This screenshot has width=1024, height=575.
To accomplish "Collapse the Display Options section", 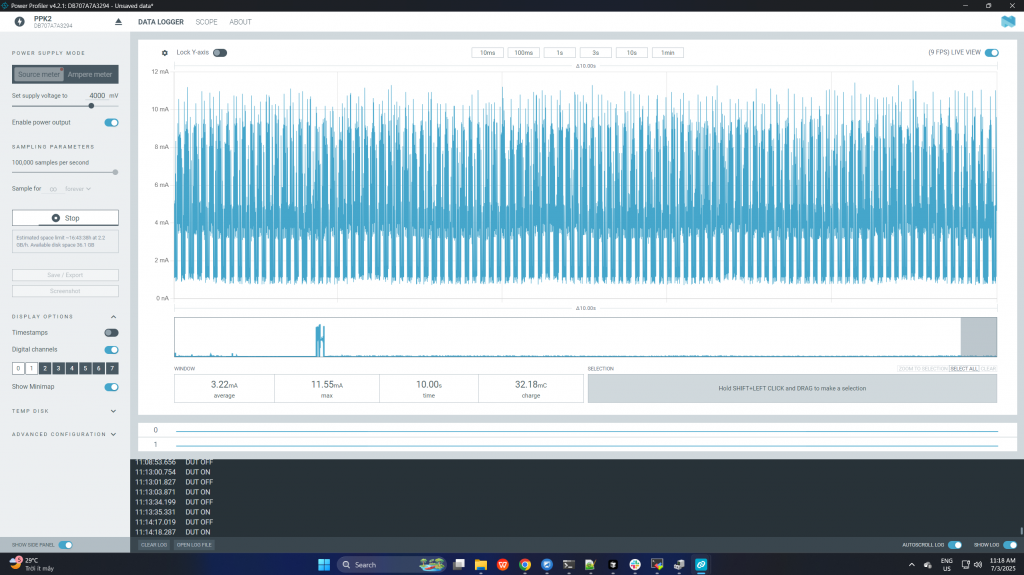I will coord(112,316).
